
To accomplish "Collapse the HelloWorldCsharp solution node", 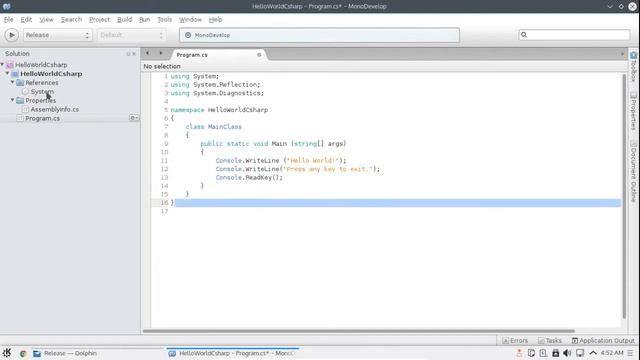I will [2, 64].
